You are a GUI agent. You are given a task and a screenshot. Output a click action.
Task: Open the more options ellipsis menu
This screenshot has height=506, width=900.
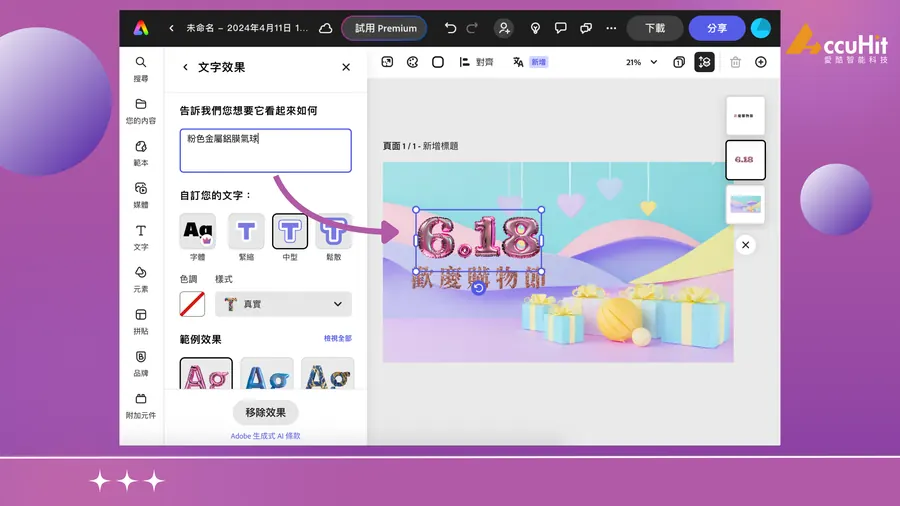point(611,28)
